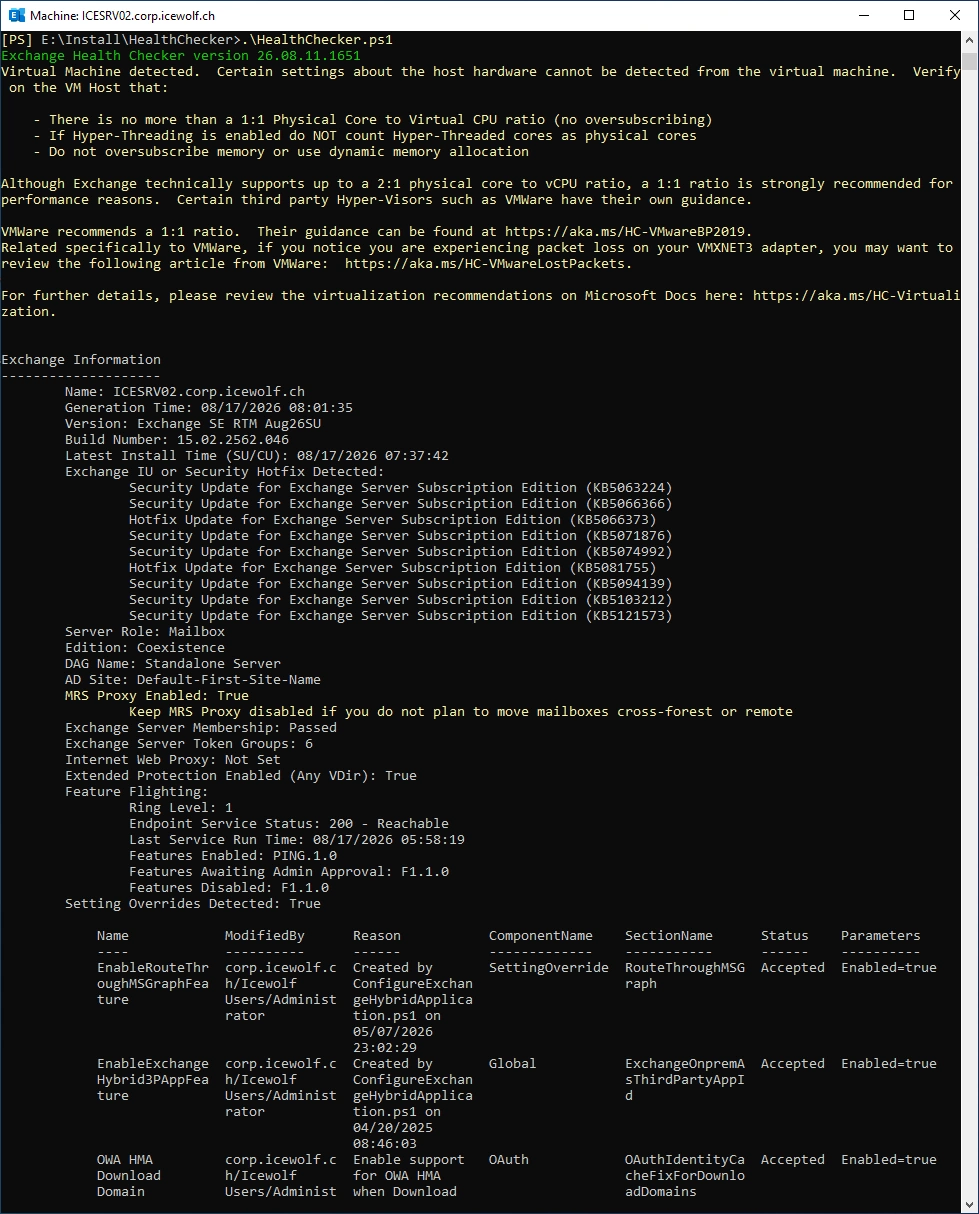Click the Security Update KB5103212 line

tap(401, 600)
